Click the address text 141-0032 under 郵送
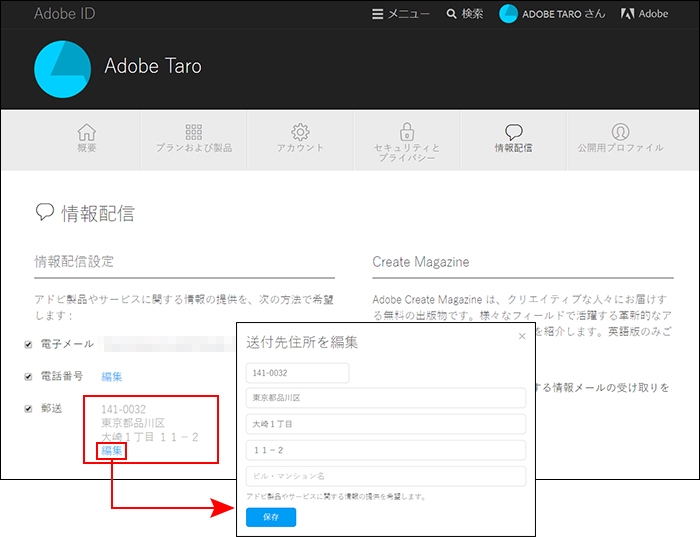Viewport: 700px width, 537px height. 124,409
